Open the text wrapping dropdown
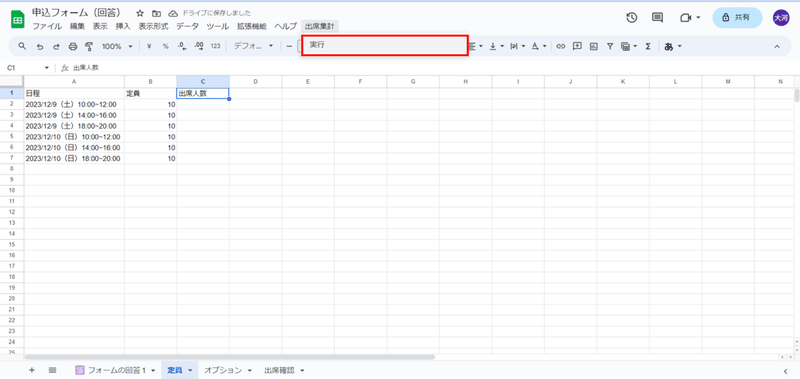 [517, 46]
